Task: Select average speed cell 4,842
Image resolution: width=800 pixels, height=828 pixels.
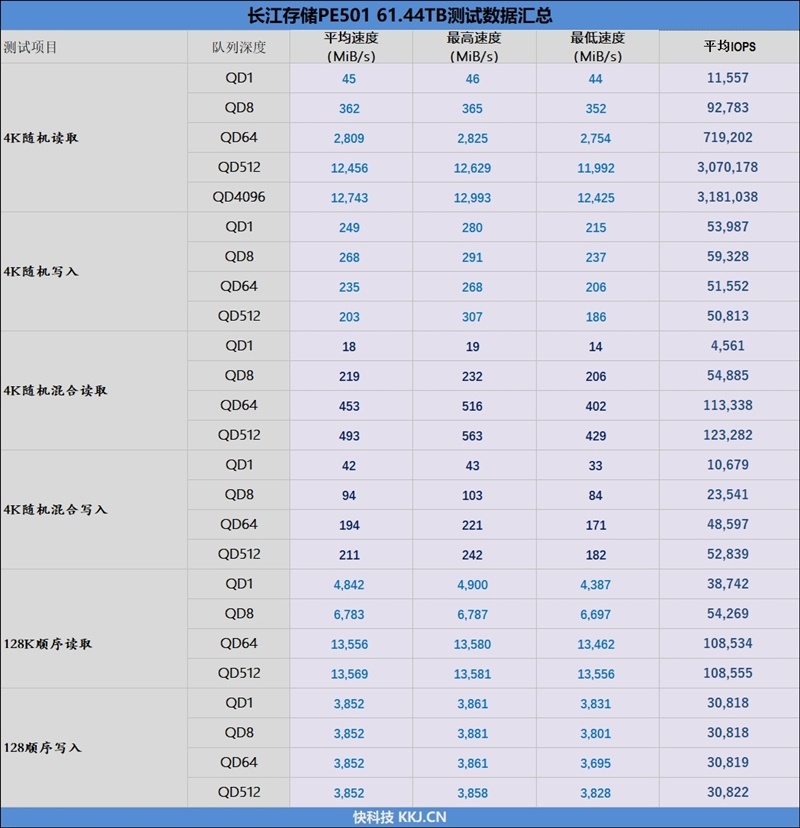Action: (x=351, y=584)
